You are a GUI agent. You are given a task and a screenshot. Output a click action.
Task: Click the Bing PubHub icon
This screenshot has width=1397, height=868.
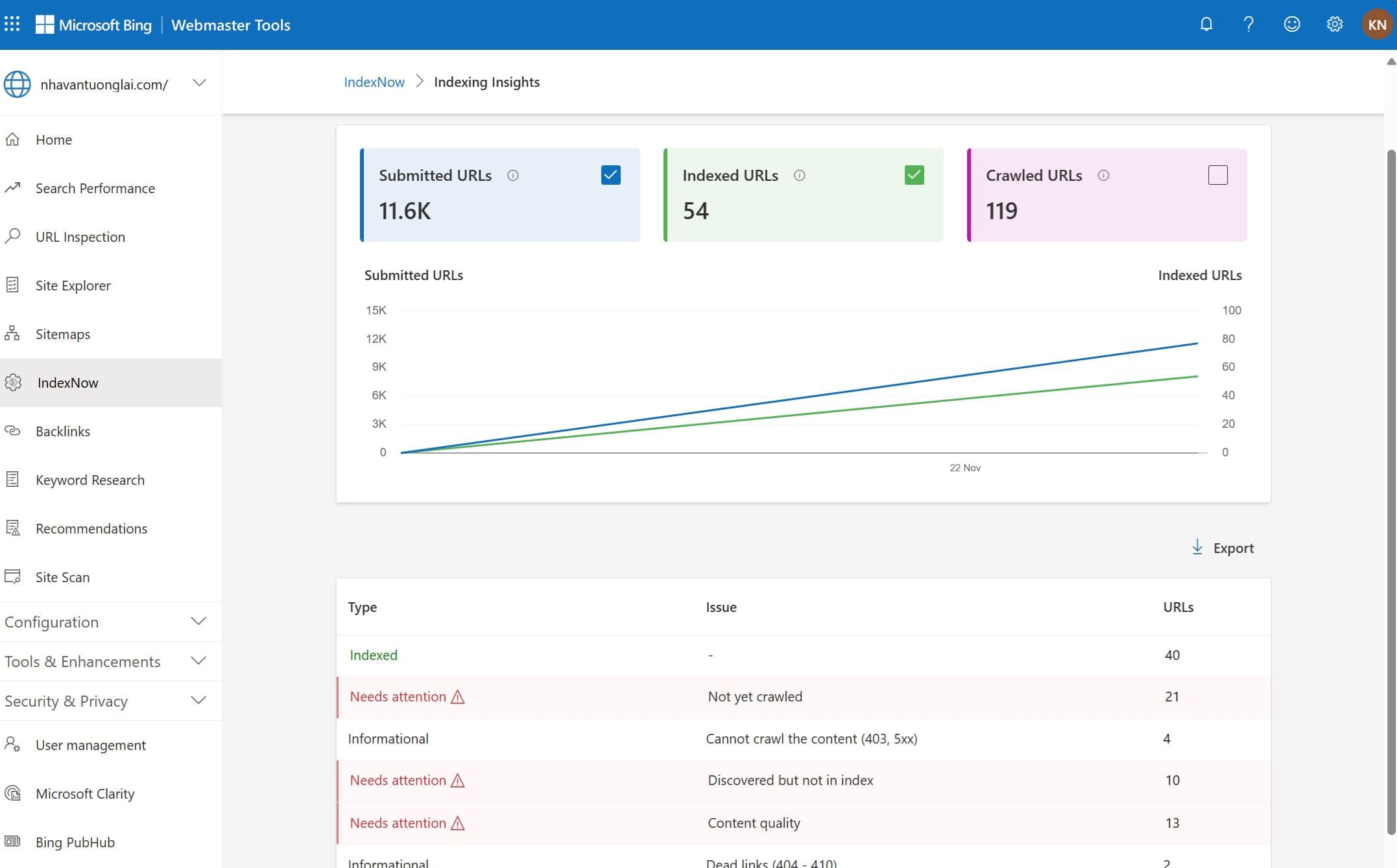[12, 841]
